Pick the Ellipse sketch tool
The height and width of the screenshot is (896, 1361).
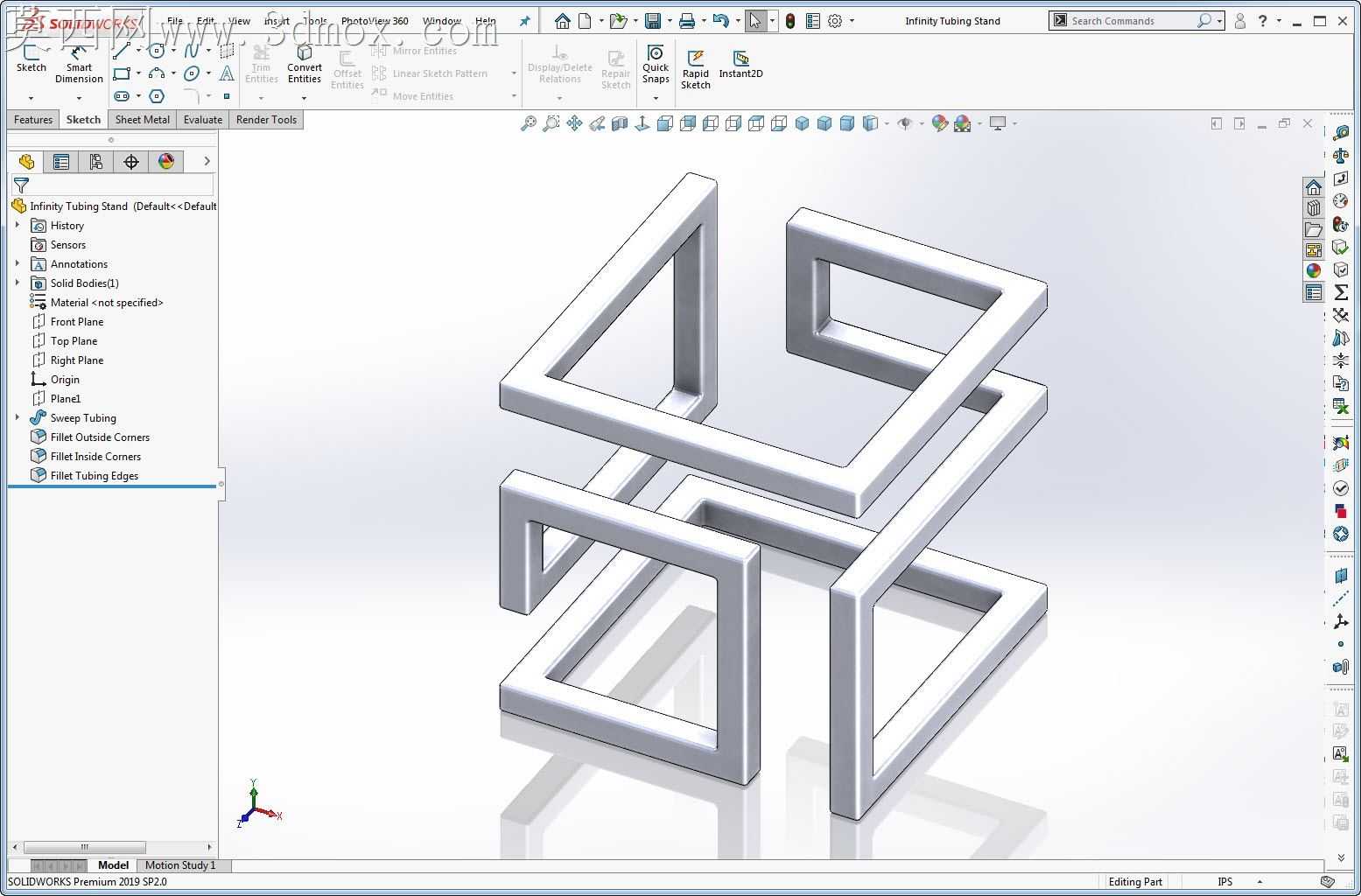coord(192,73)
